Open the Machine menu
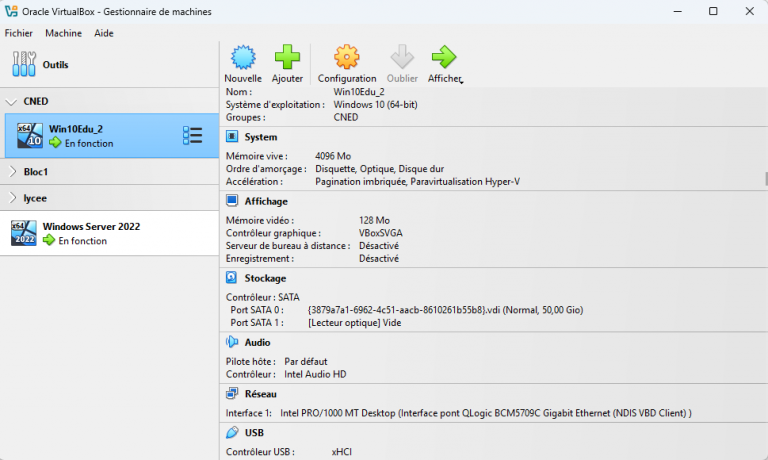This screenshot has height=460, width=768. pos(63,33)
